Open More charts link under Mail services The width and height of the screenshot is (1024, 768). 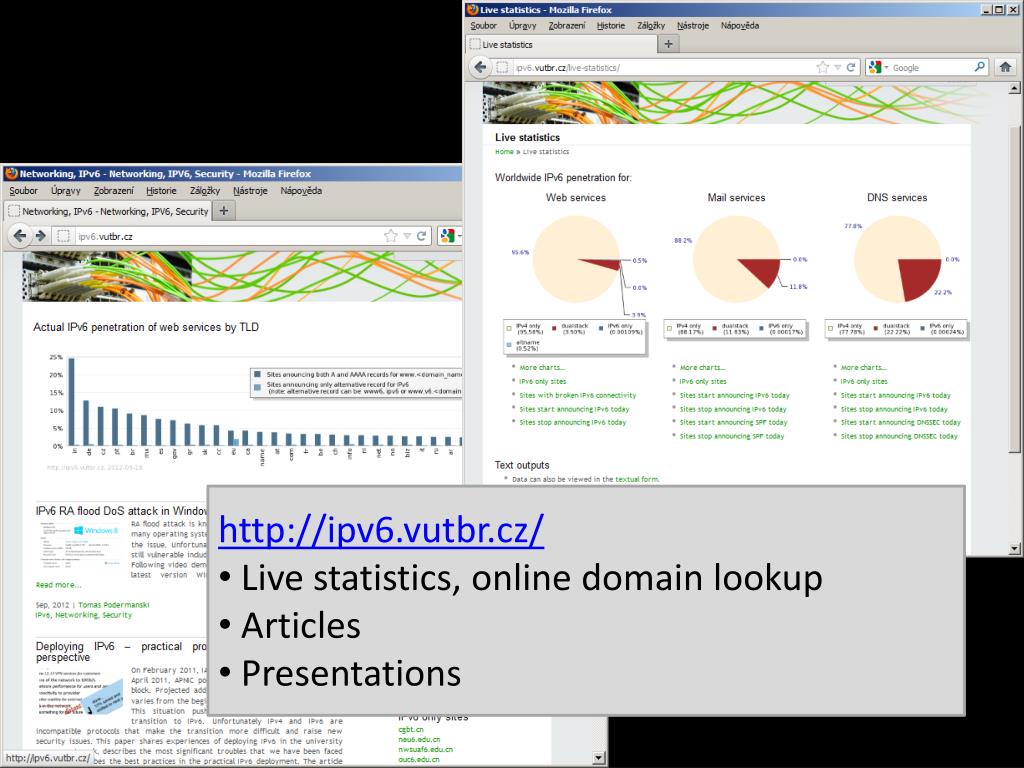coord(703,368)
